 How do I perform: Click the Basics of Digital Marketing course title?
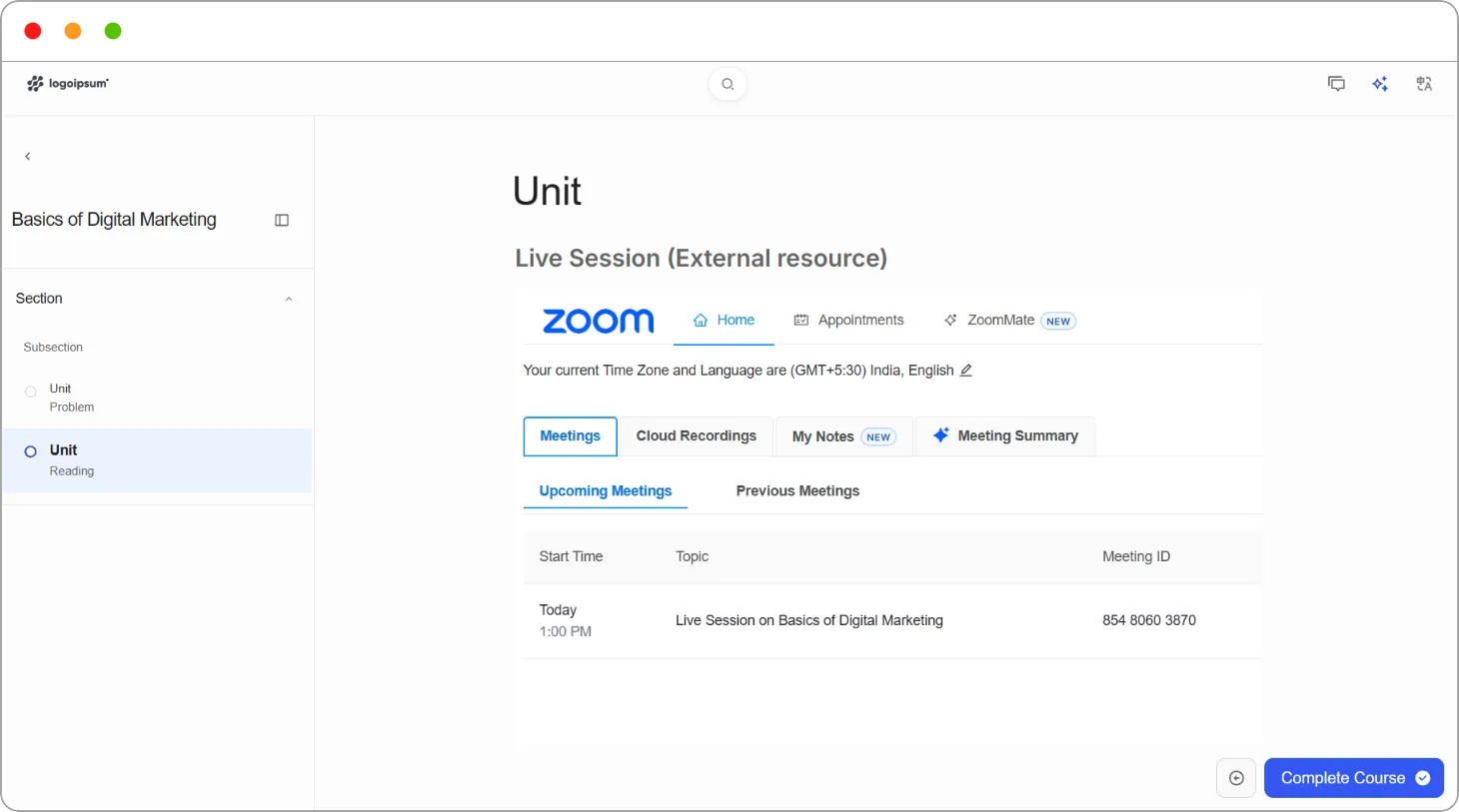tap(114, 220)
